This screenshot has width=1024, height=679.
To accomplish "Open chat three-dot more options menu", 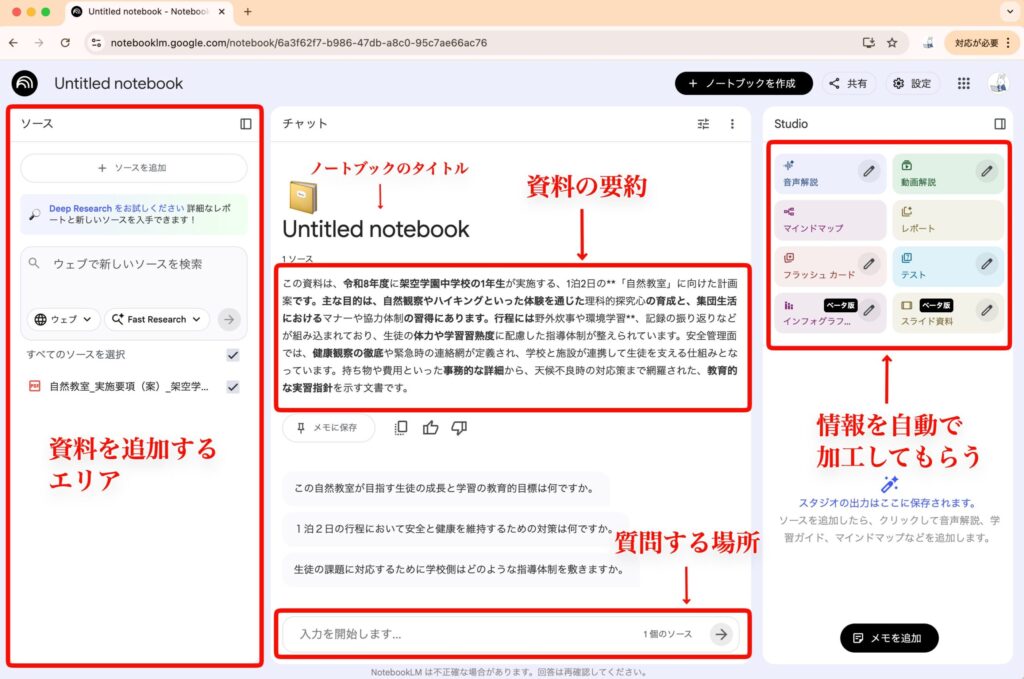I will pyautogui.click(x=732, y=124).
